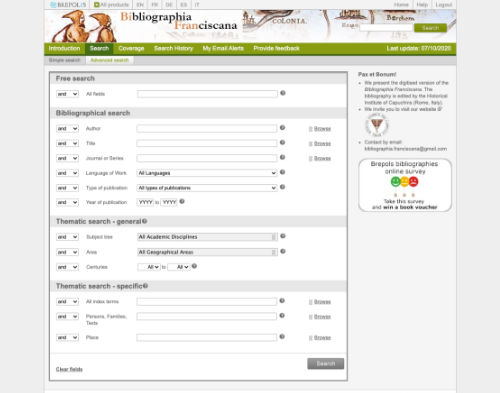
Task: Click help icon next to Author field
Action: [282, 128]
